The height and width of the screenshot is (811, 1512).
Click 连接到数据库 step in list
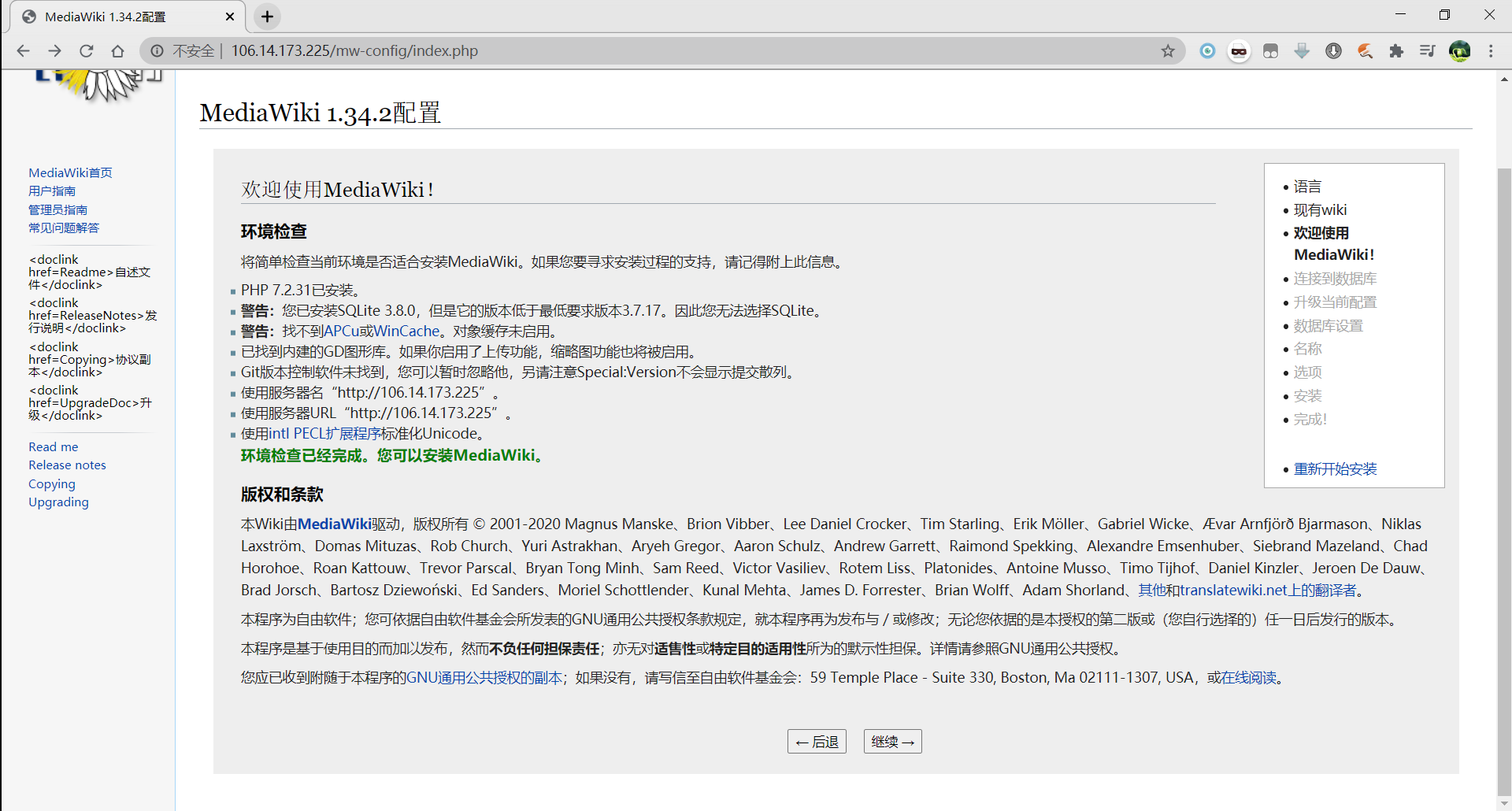tap(1335, 279)
